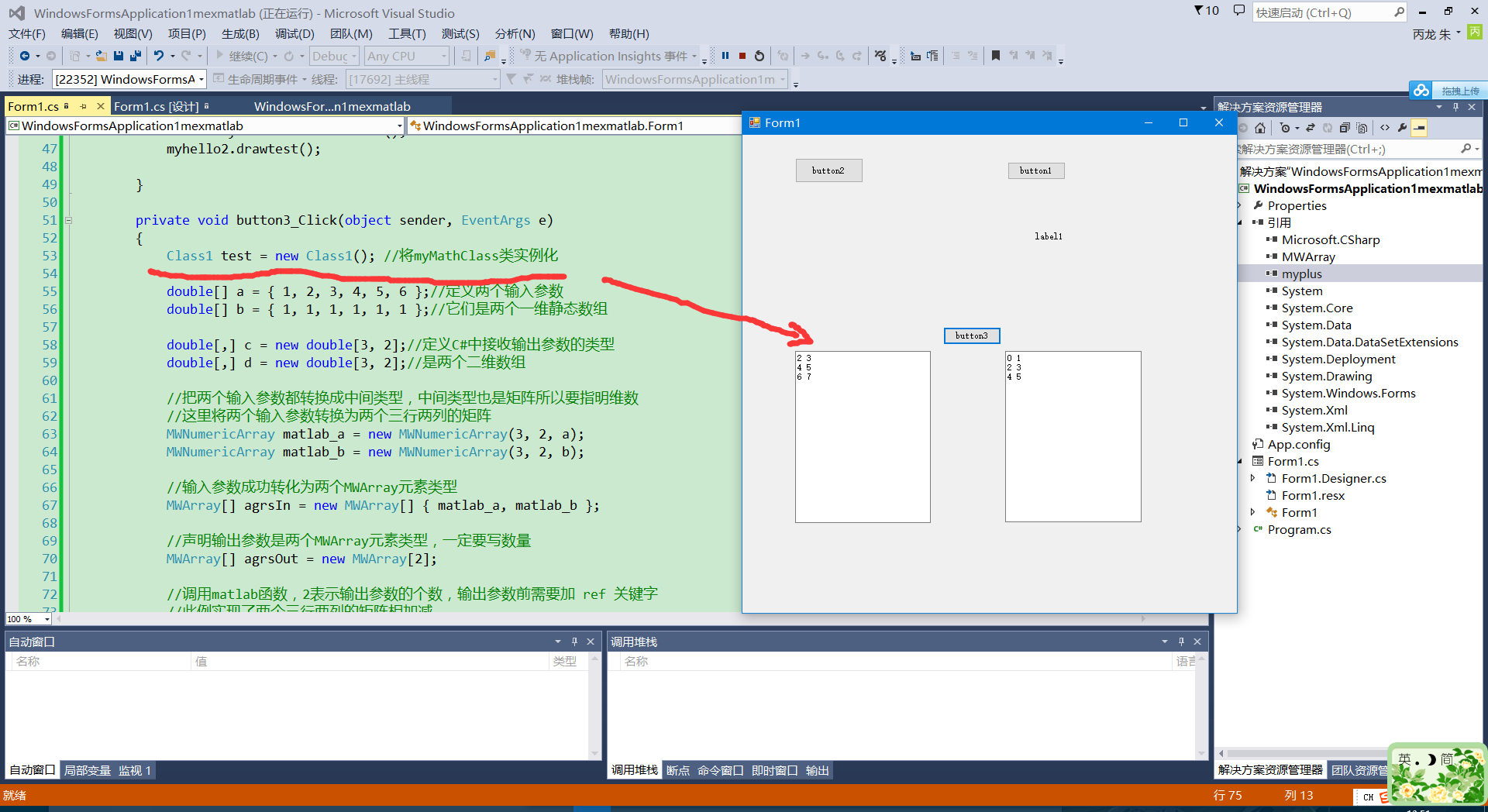Select the Properties node in Solution Explorer

[x=1297, y=205]
